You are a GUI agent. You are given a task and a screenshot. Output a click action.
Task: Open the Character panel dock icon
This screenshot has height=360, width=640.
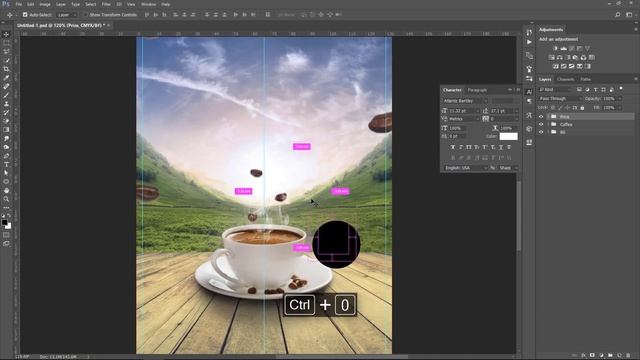point(529,92)
